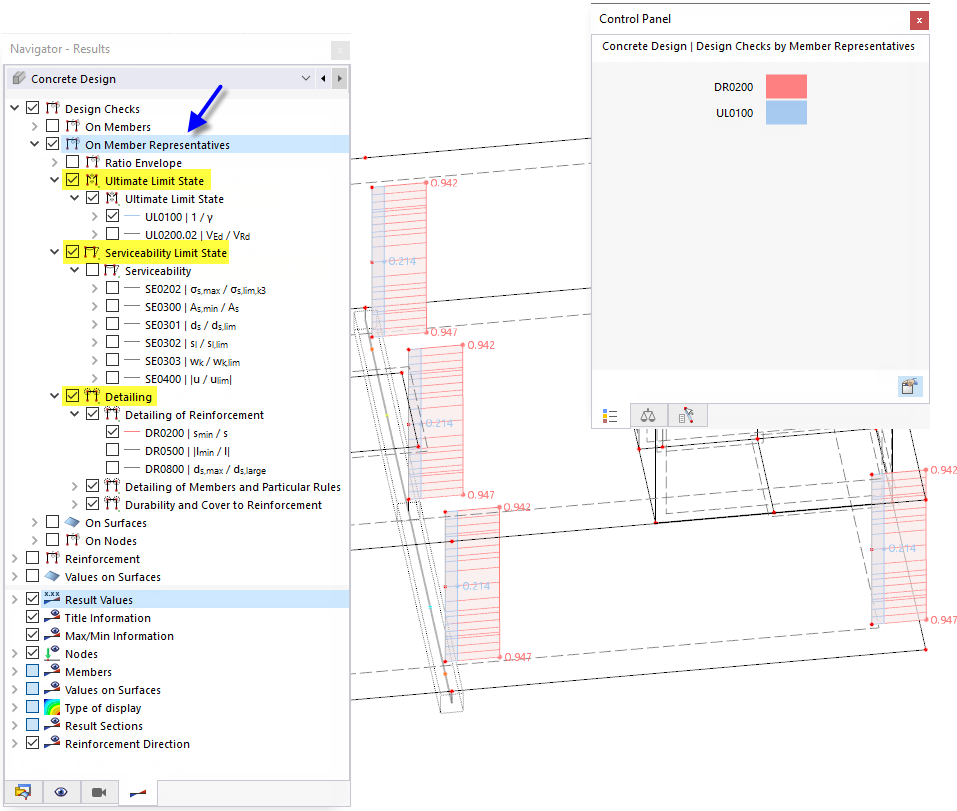Click the Design Checks node icon
Image resolution: width=957 pixels, height=811 pixels.
(53, 109)
